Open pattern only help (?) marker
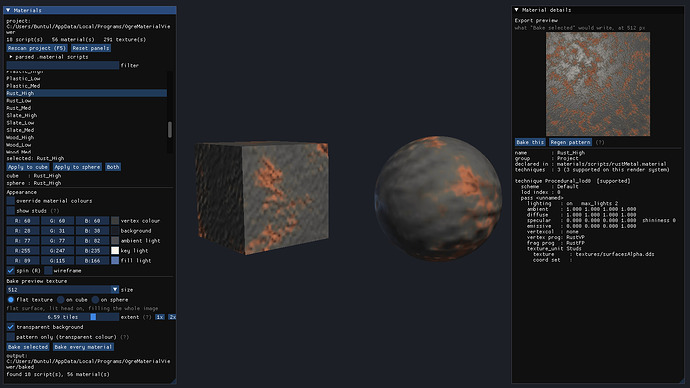The width and height of the screenshot is (690, 388). (125, 337)
